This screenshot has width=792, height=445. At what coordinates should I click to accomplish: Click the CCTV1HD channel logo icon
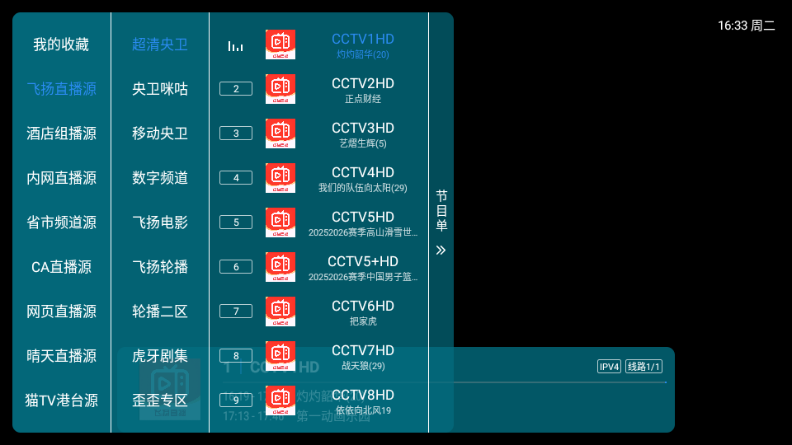point(280,44)
